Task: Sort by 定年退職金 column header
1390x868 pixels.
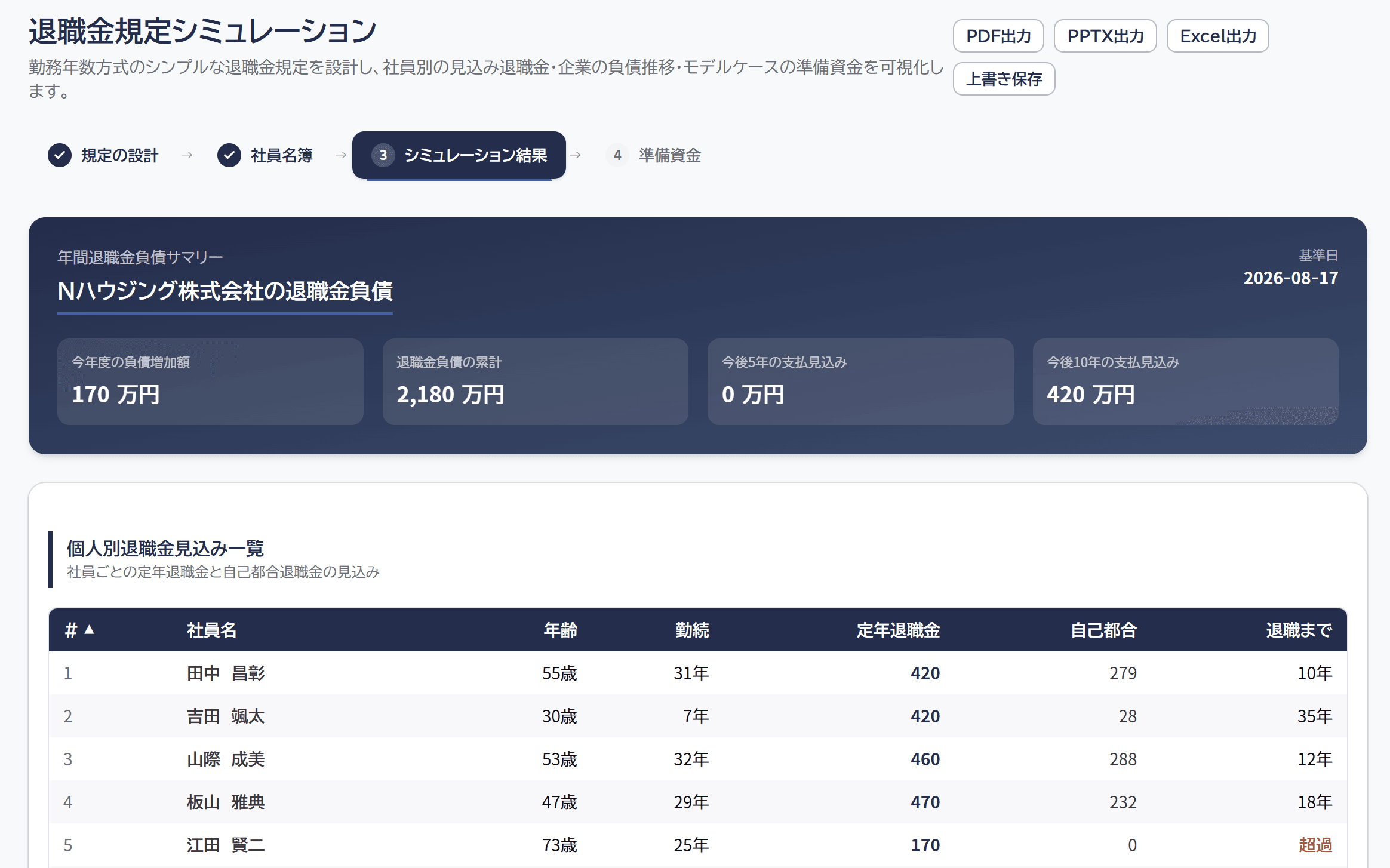Action: click(x=898, y=630)
